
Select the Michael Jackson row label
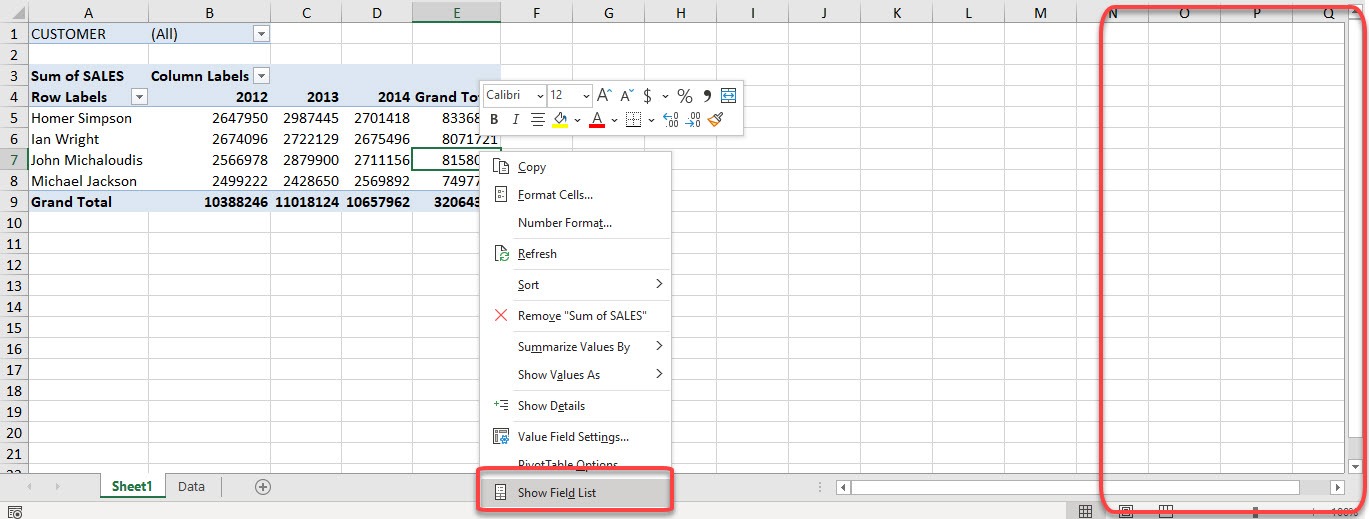coord(89,181)
